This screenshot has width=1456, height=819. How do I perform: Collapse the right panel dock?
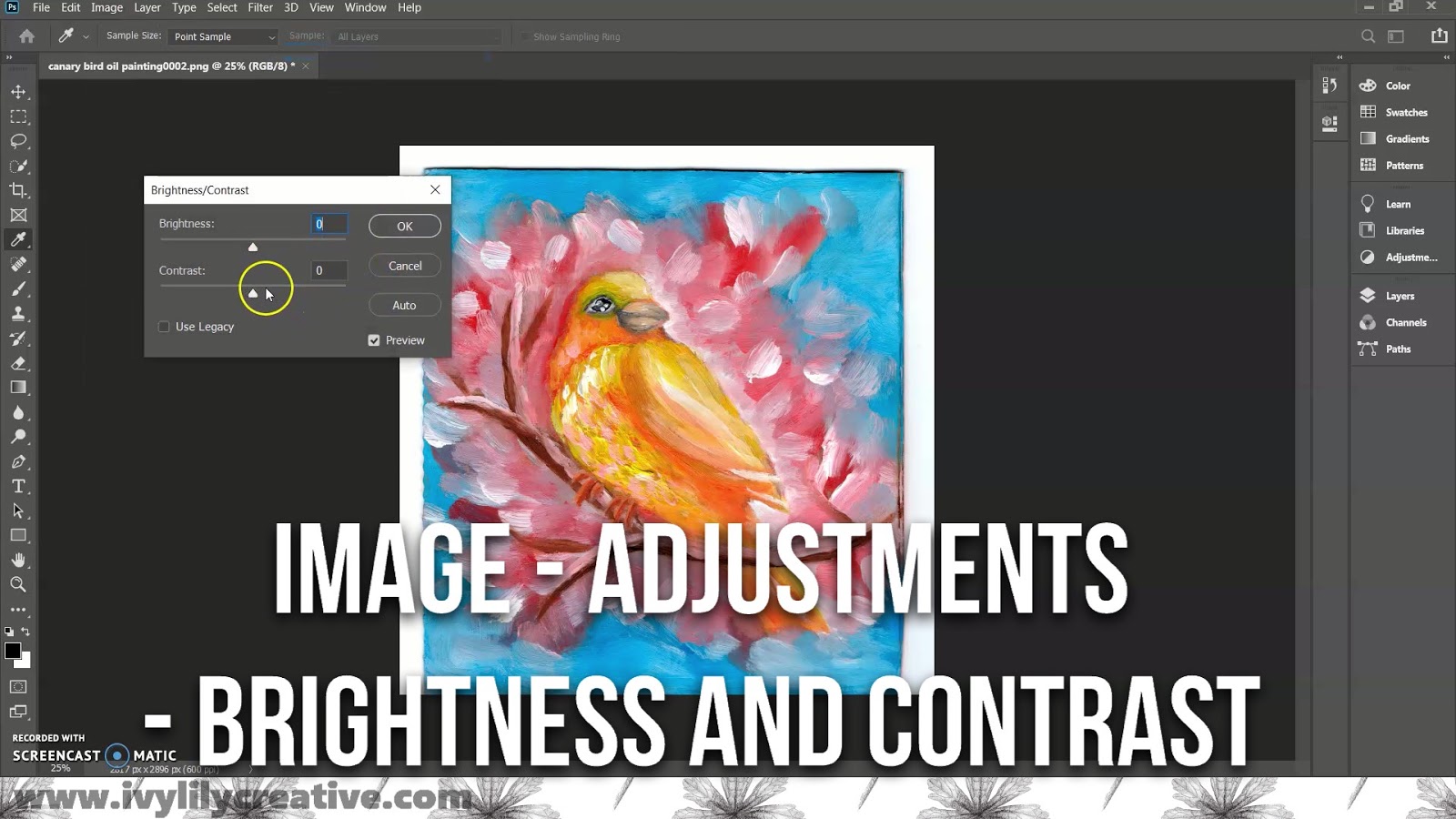1446,57
